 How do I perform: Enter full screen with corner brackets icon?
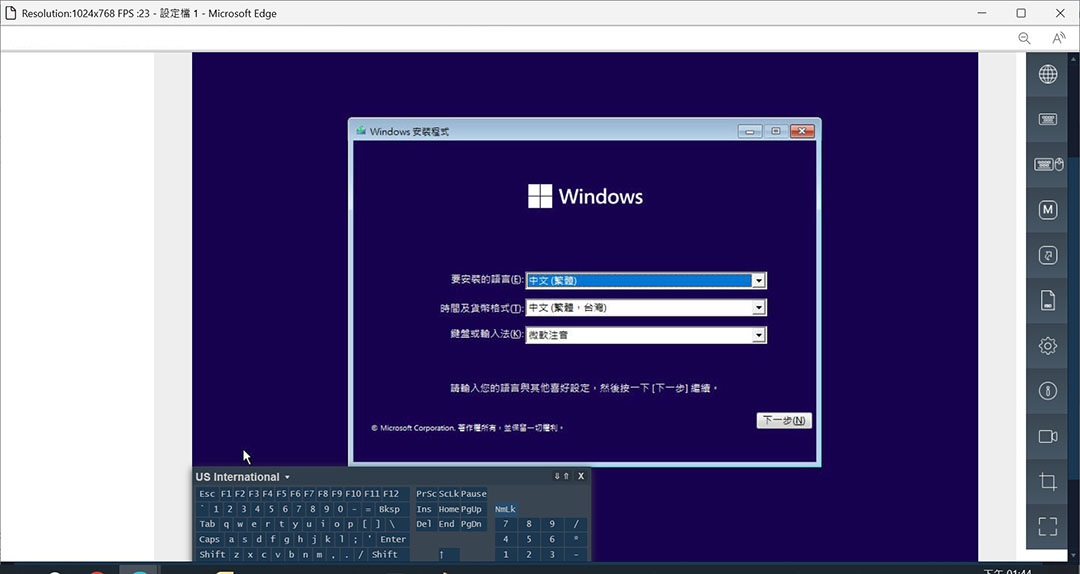point(1048,526)
